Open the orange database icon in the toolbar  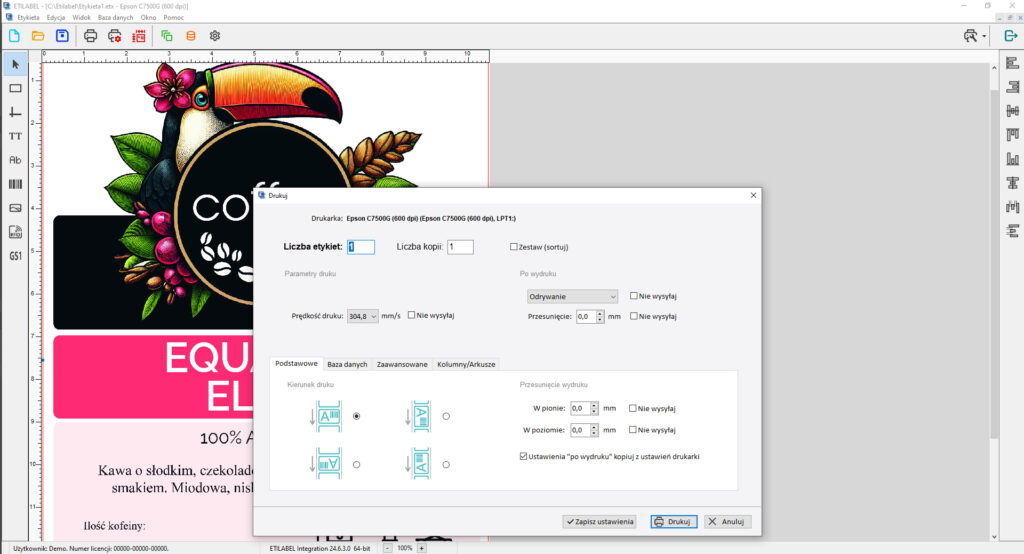[191, 36]
